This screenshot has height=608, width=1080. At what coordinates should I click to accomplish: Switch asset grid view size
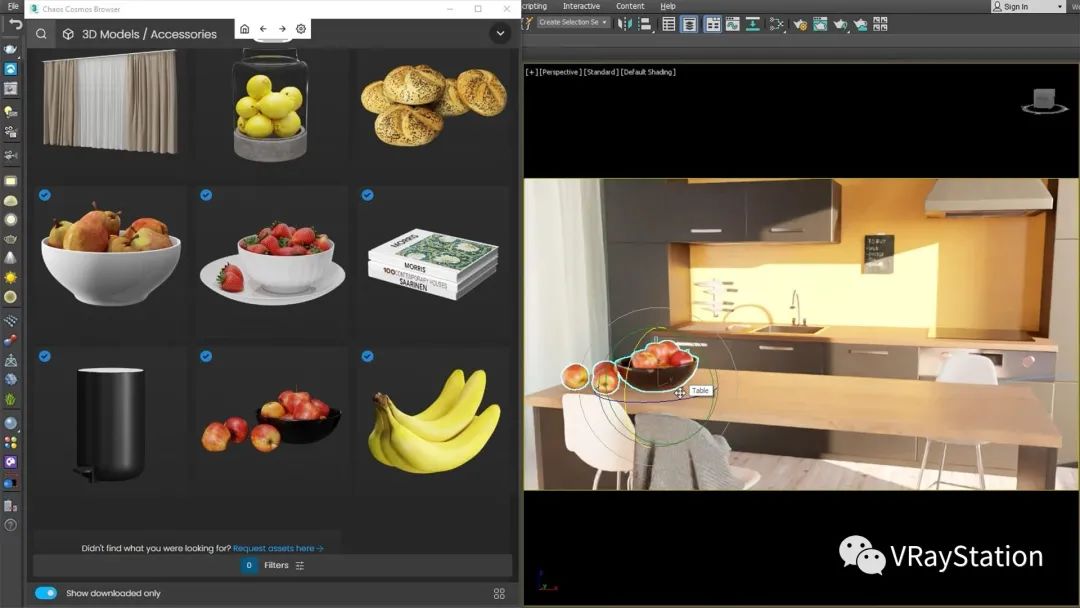[499, 593]
